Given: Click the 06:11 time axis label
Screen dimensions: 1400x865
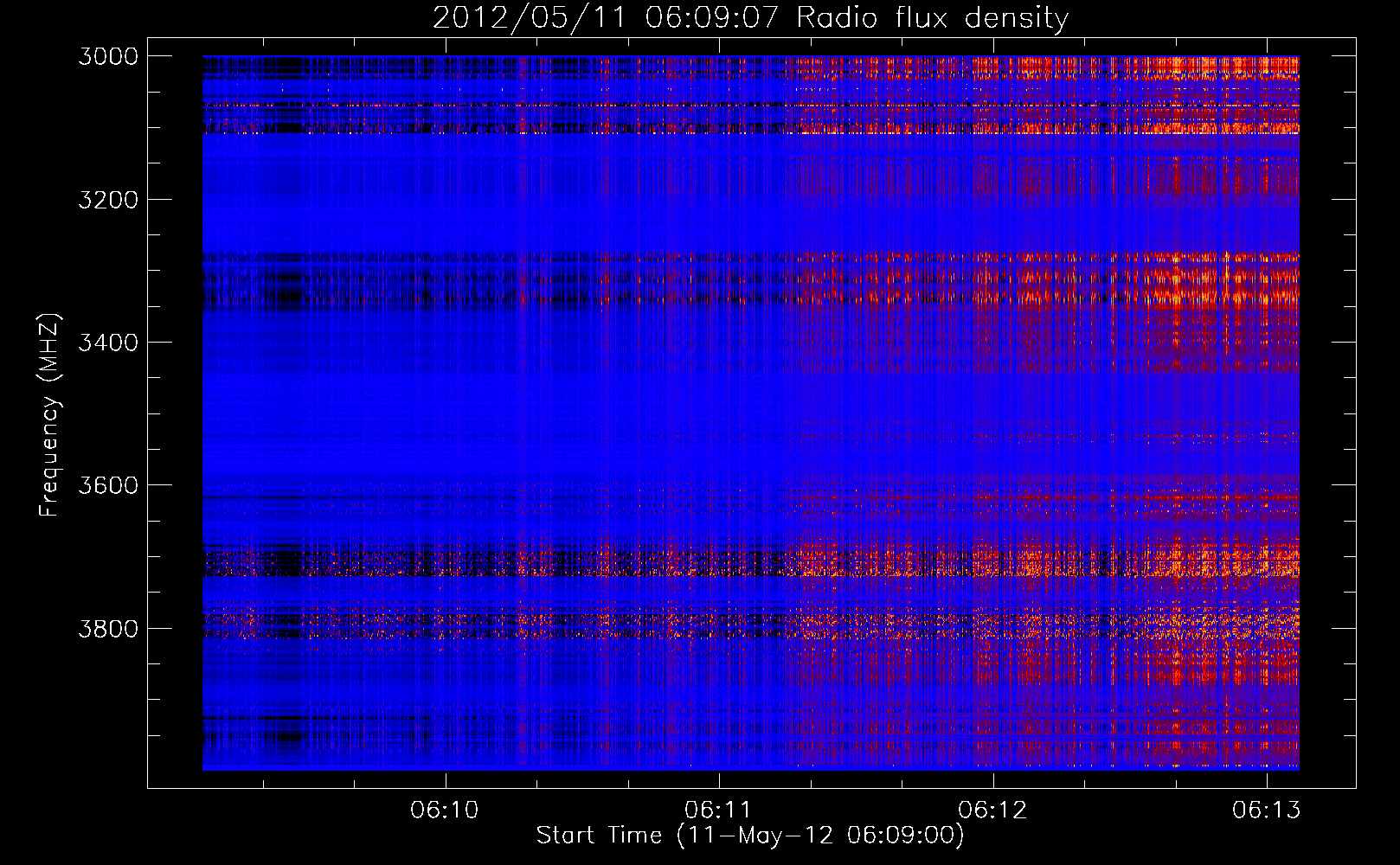Looking at the screenshot, I should 719,811.
